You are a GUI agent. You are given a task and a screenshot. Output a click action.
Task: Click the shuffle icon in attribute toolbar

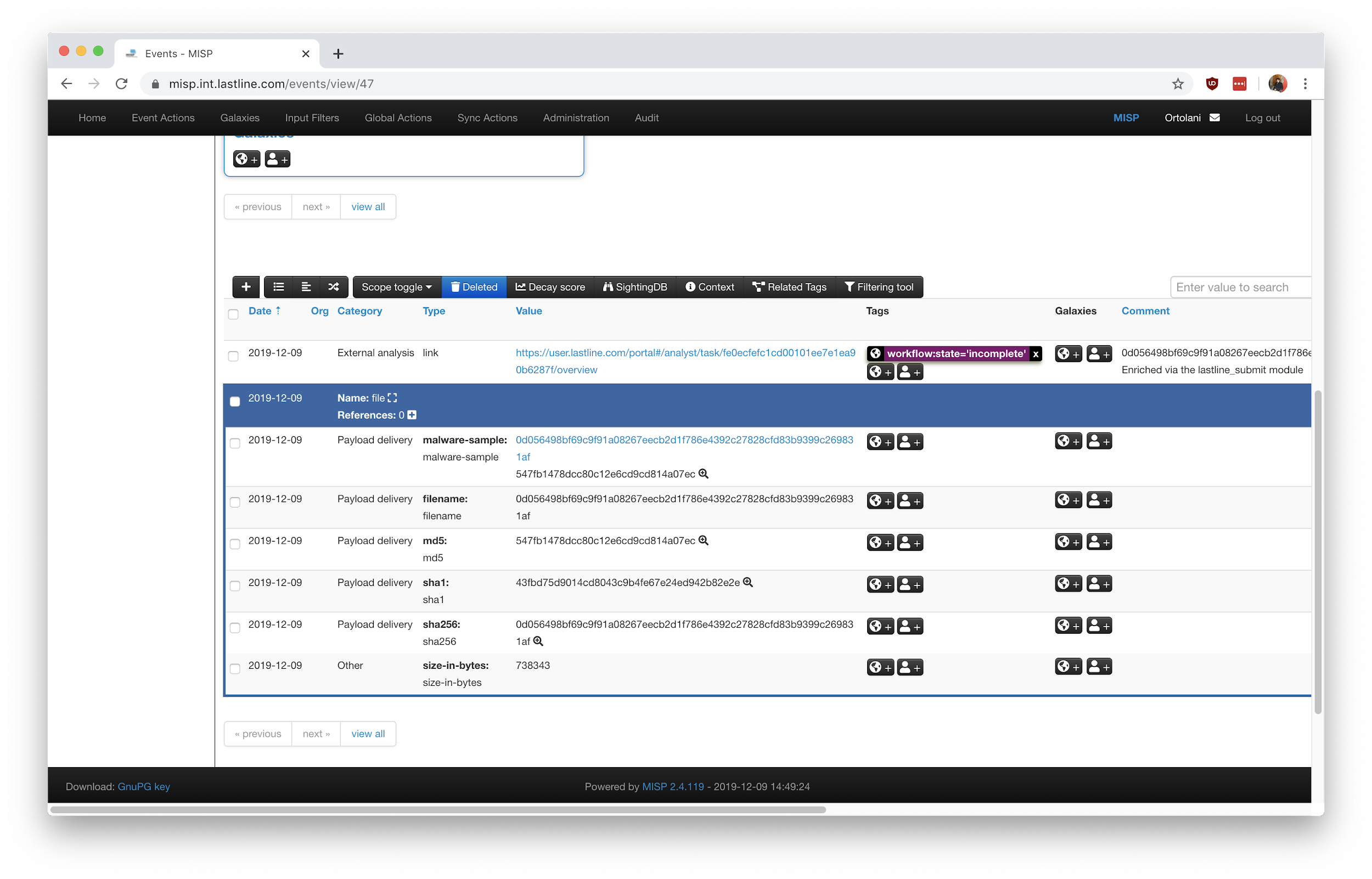pyautogui.click(x=334, y=287)
